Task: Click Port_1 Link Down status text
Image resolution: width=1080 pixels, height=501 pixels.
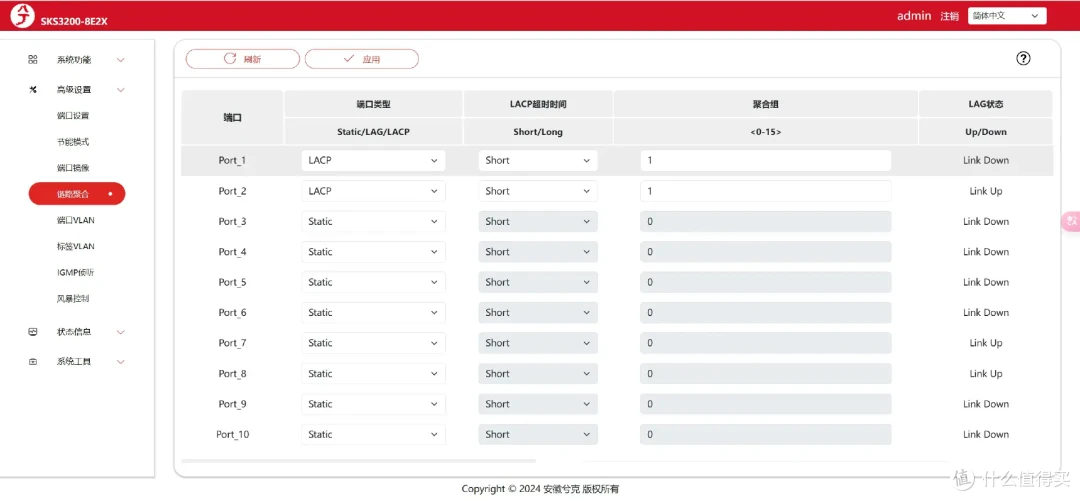Action: (x=986, y=161)
